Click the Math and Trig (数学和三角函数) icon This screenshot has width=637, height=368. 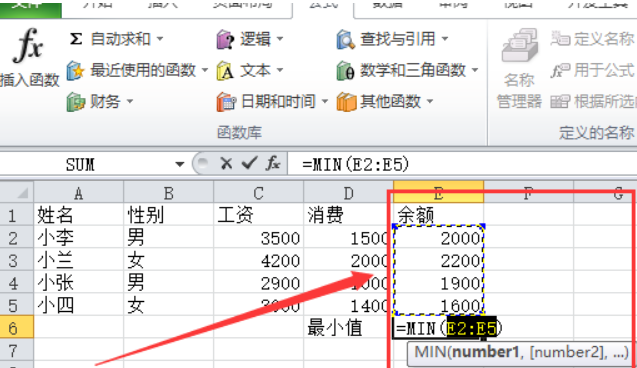pyautogui.click(x=346, y=71)
